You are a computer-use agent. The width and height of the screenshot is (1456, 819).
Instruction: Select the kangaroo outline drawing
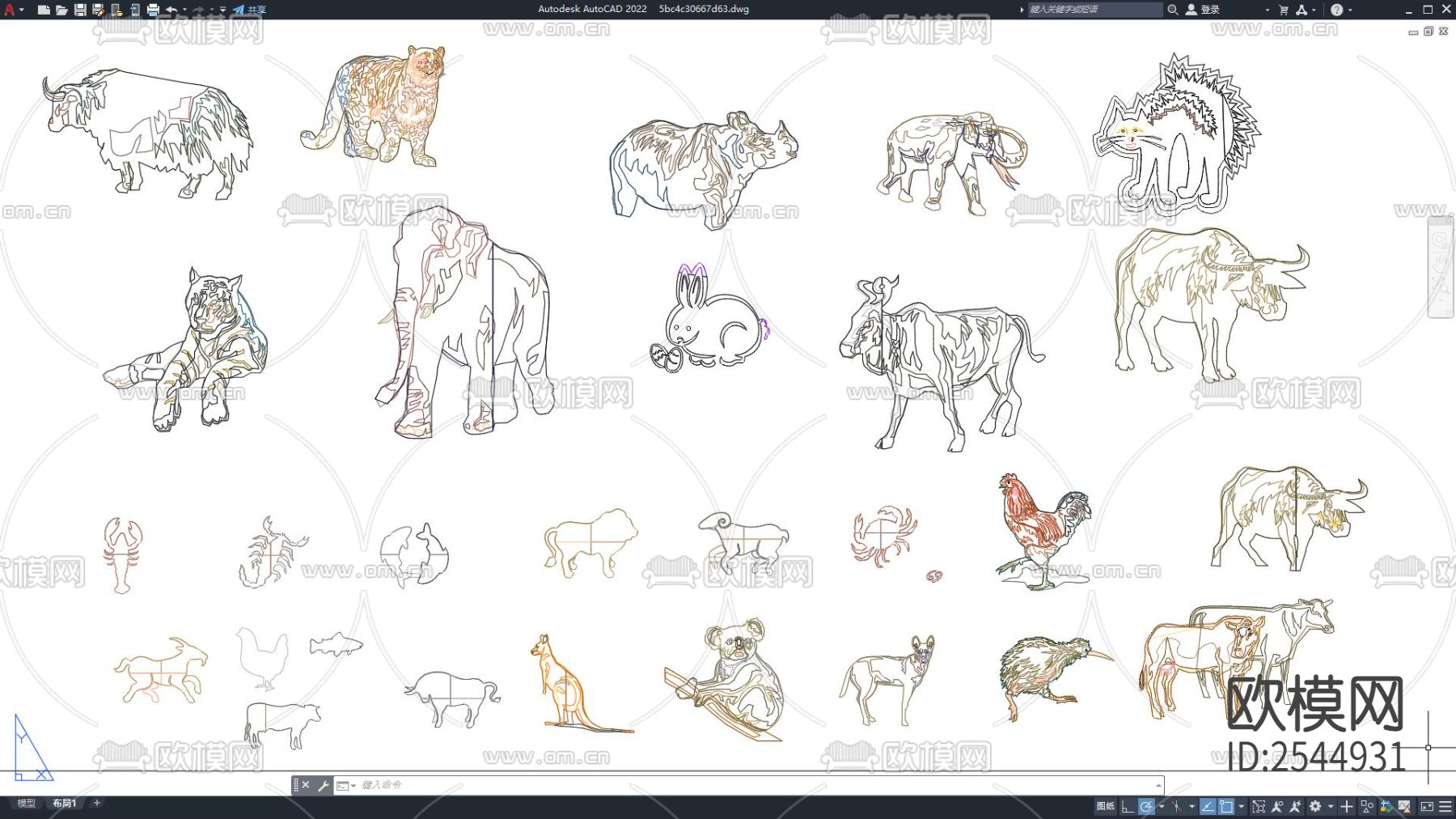point(581,684)
